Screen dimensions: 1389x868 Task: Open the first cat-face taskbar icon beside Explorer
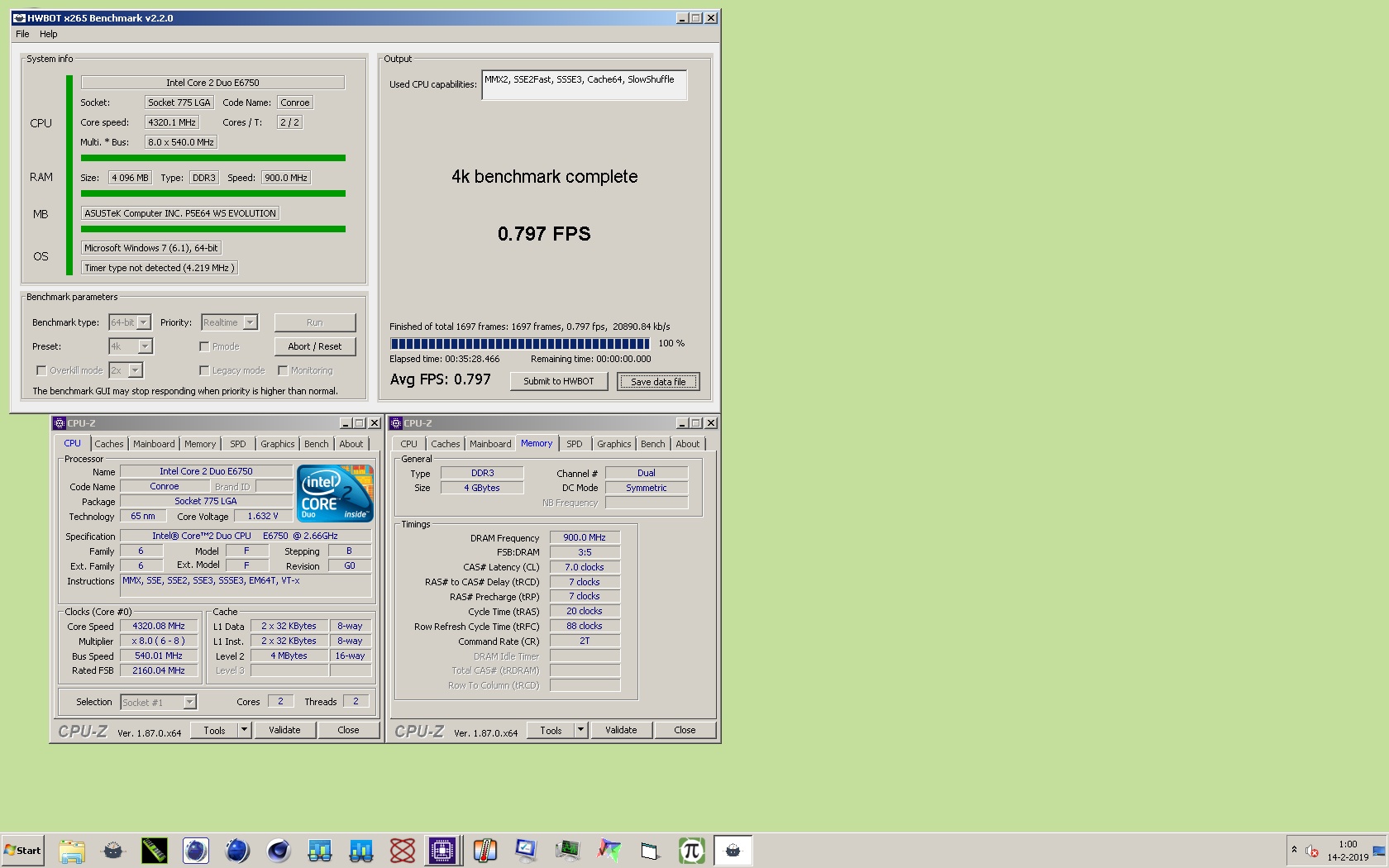pos(113,850)
